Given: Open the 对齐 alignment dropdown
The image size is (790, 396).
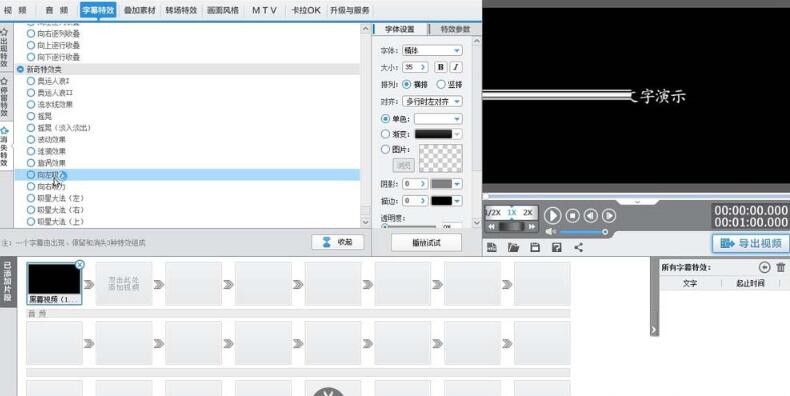Looking at the screenshot, I should (x=432, y=101).
